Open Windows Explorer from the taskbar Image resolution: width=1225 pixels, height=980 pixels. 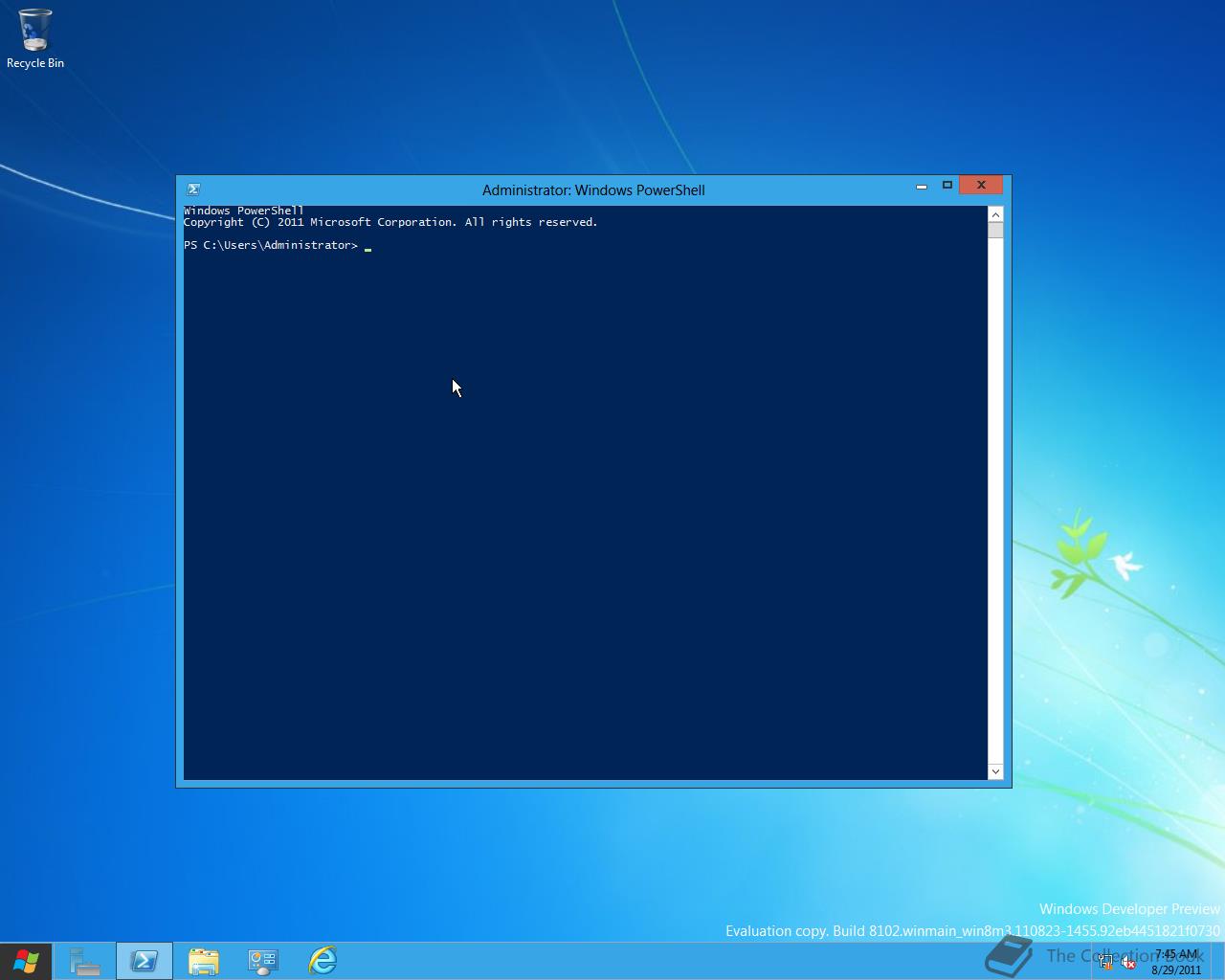tap(204, 961)
